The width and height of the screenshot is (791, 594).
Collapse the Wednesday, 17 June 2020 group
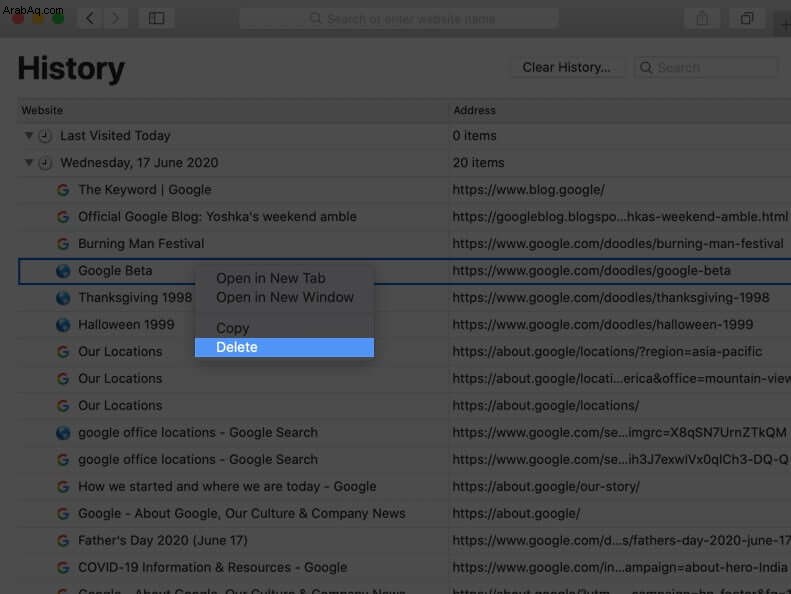click(29, 162)
